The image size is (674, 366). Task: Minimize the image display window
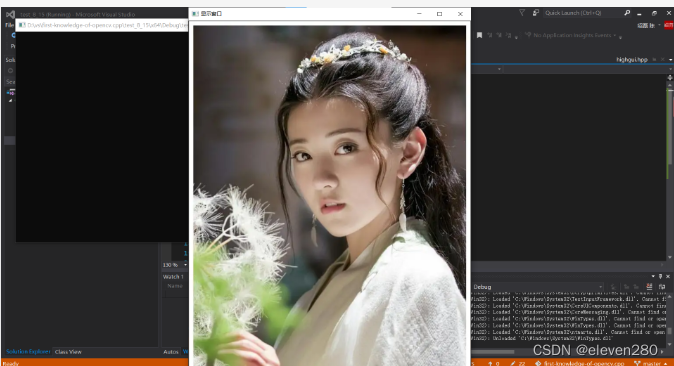[419, 14]
